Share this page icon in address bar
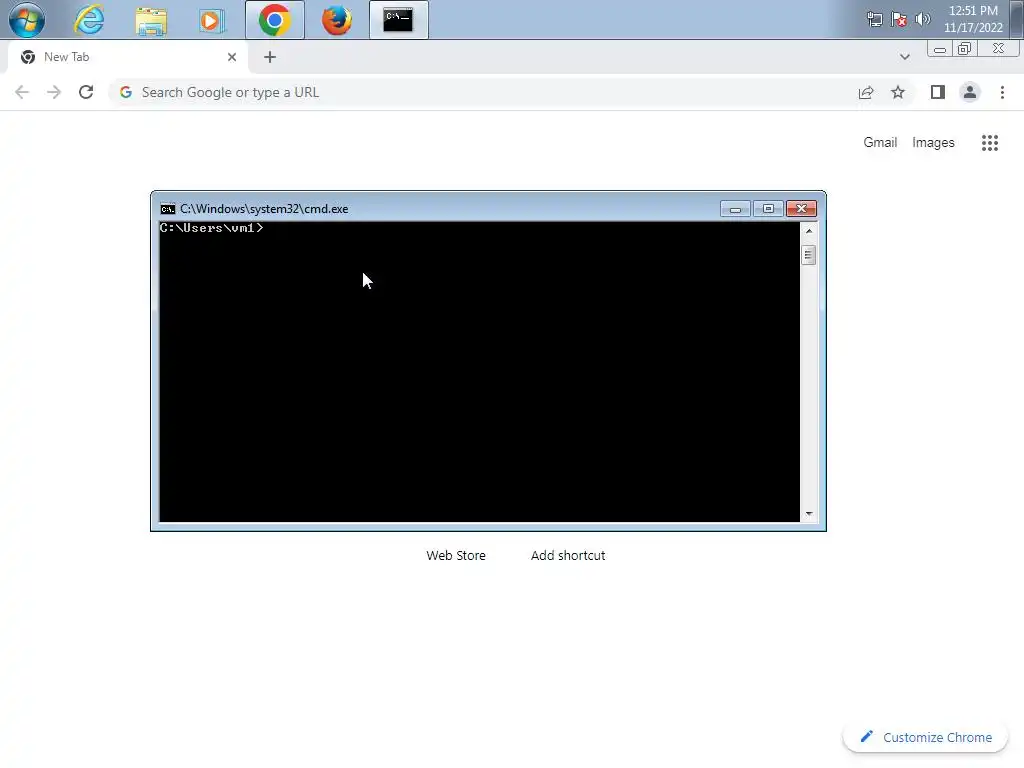 pos(866,92)
